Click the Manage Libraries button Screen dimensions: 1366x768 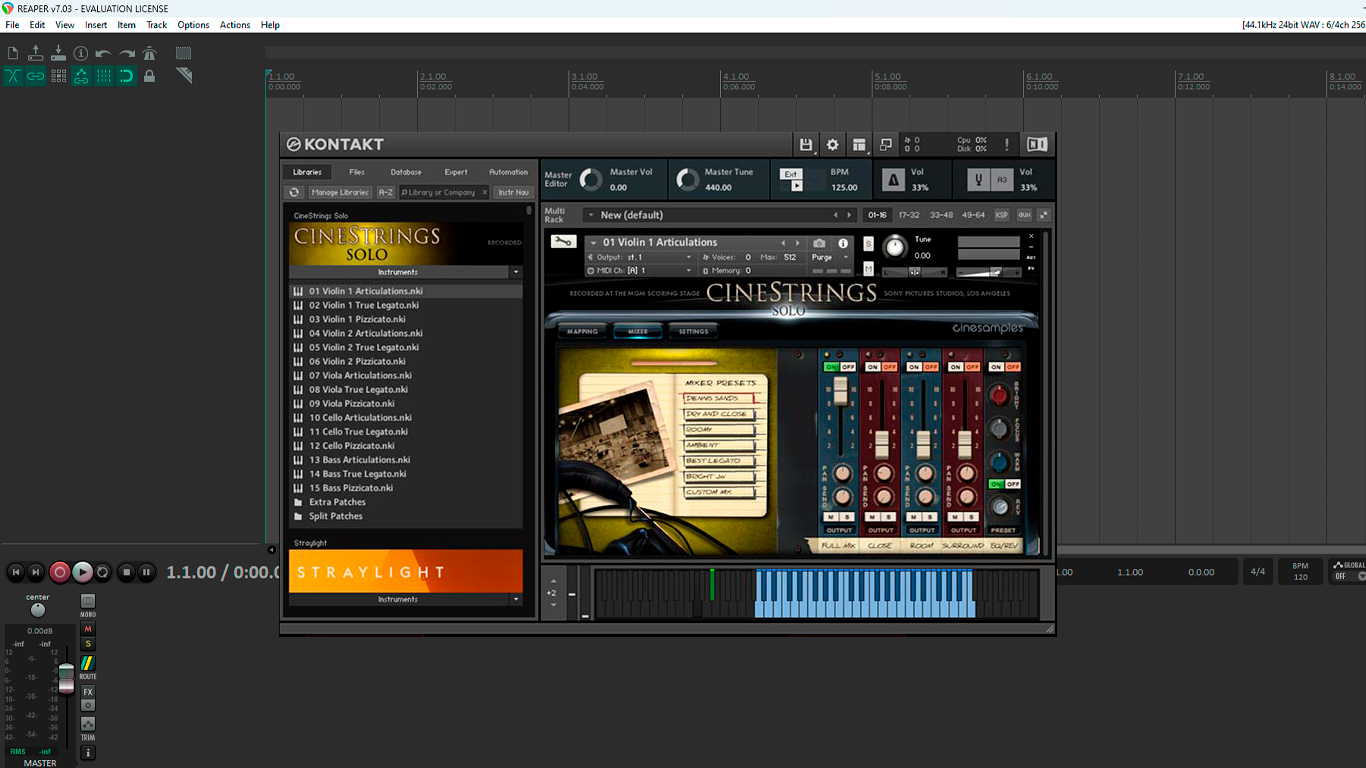pyautogui.click(x=340, y=192)
